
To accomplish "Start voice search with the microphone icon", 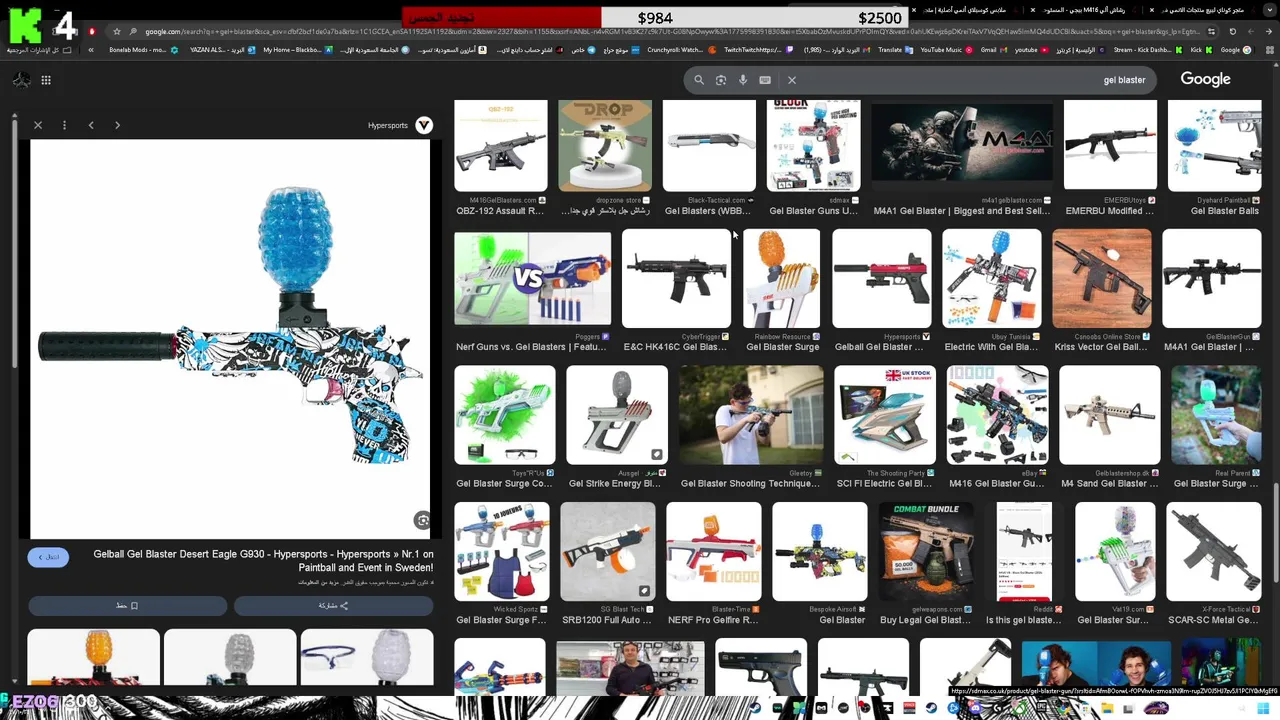I will [x=743, y=80].
